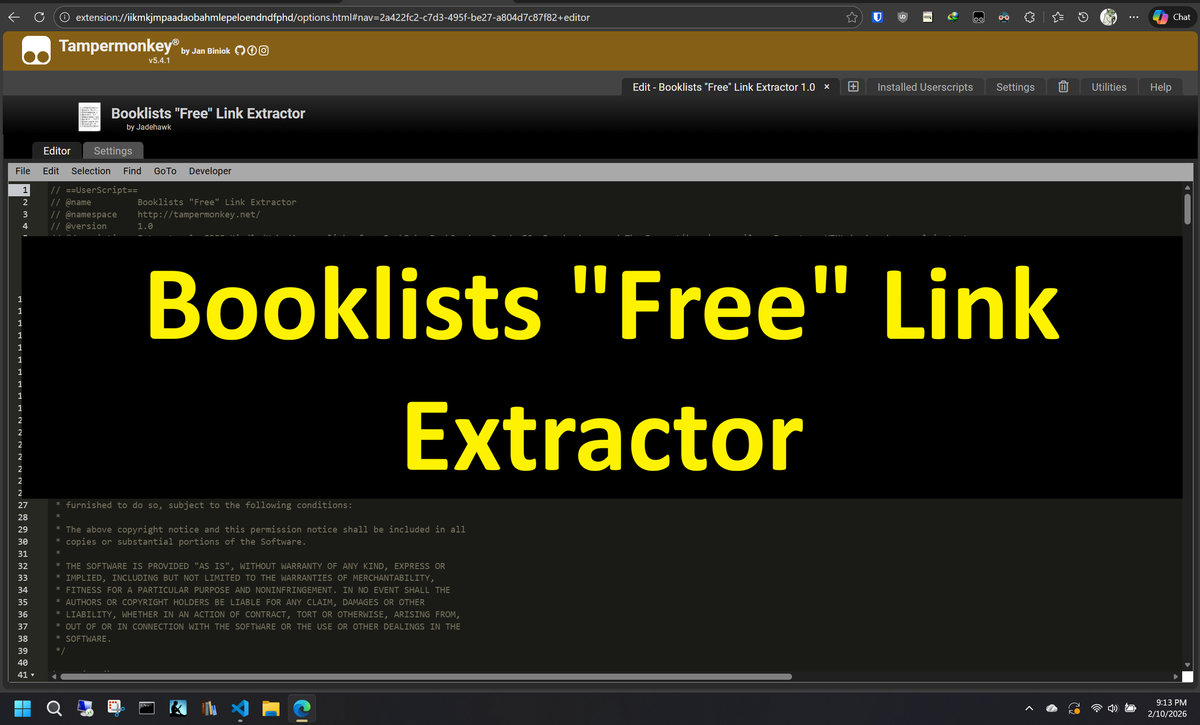Create a new userscript with the plus icon
The height and width of the screenshot is (725, 1200).
coord(853,87)
